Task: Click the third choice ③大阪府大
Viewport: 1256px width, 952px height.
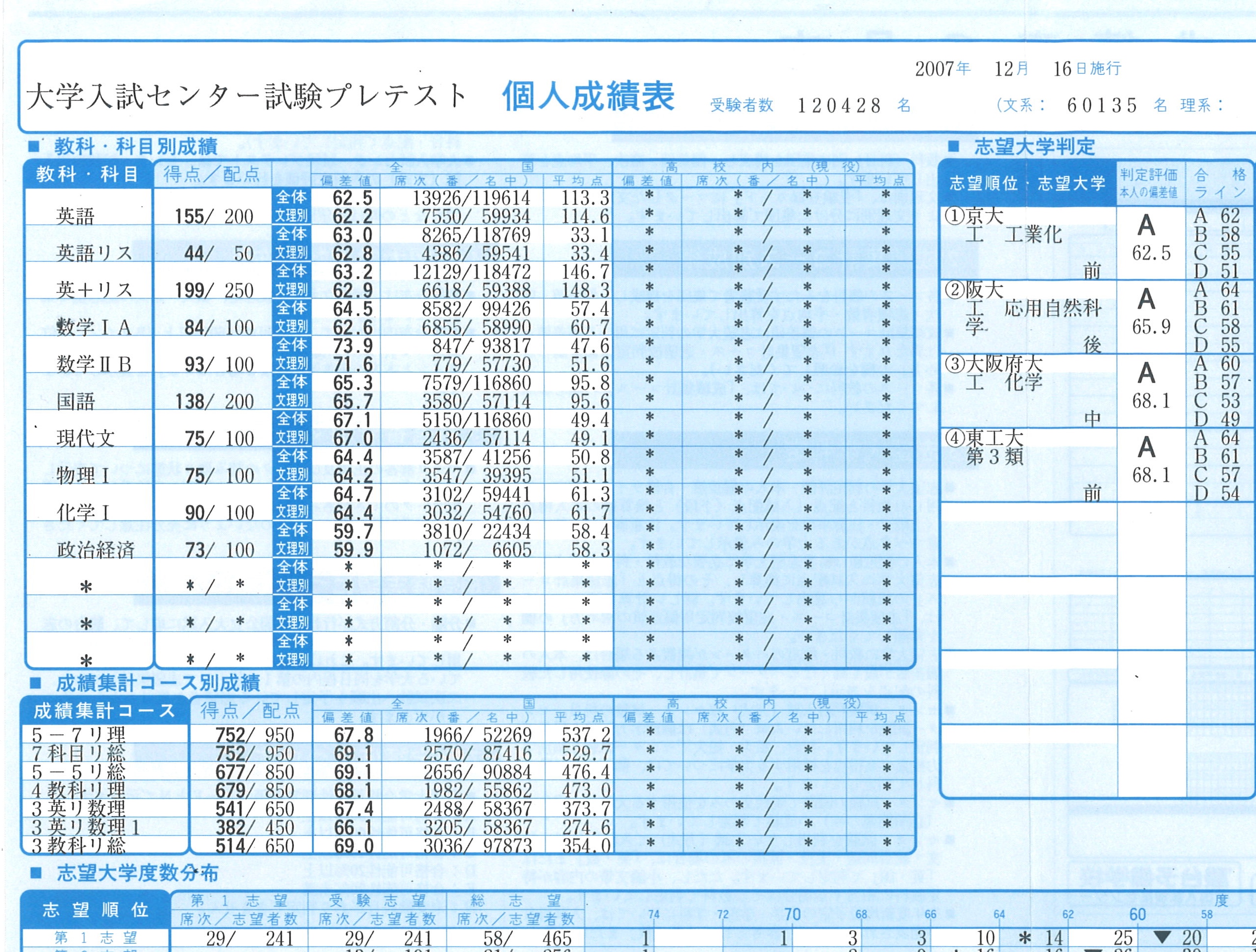Action: tap(994, 364)
